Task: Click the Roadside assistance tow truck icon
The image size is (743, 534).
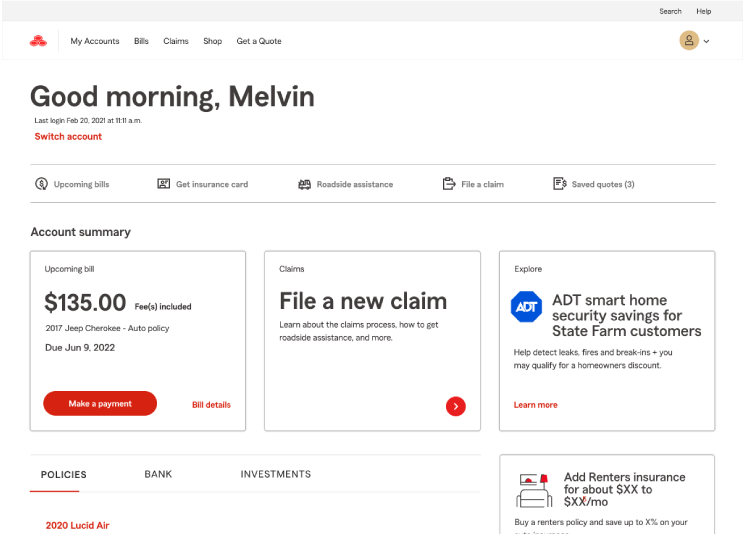Action: 305,184
